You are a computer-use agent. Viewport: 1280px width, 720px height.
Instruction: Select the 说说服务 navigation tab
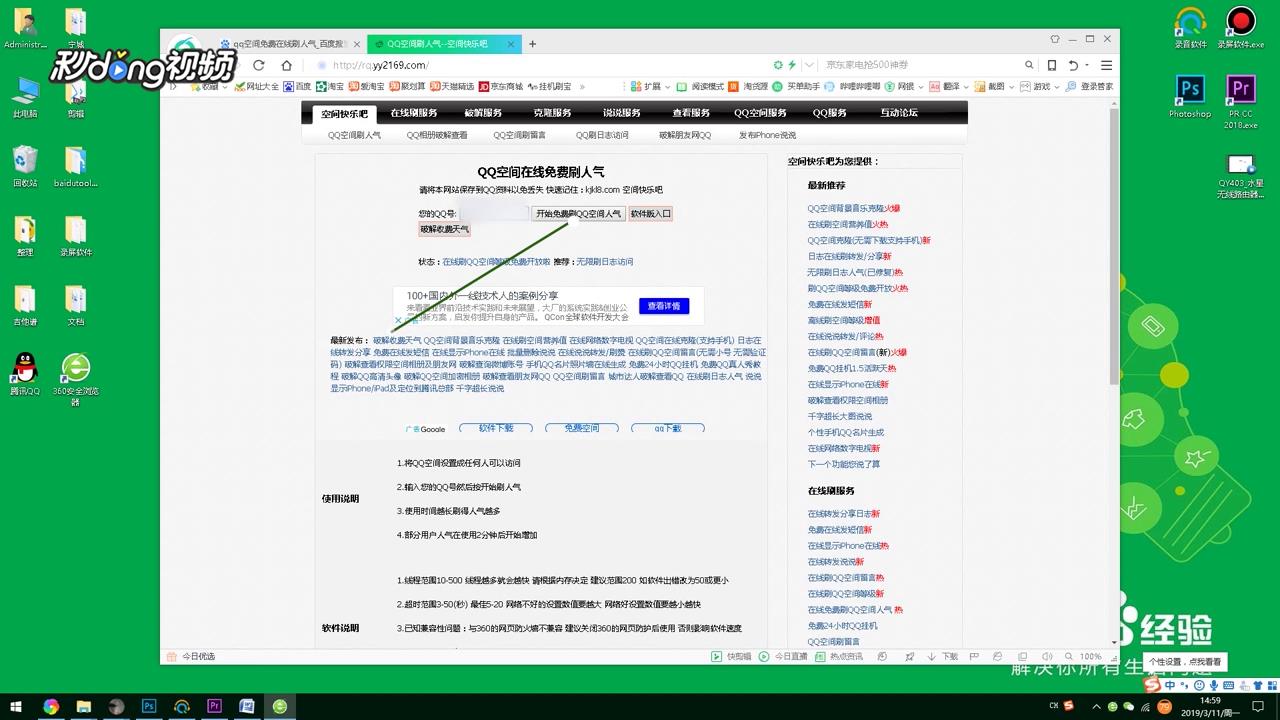point(621,113)
